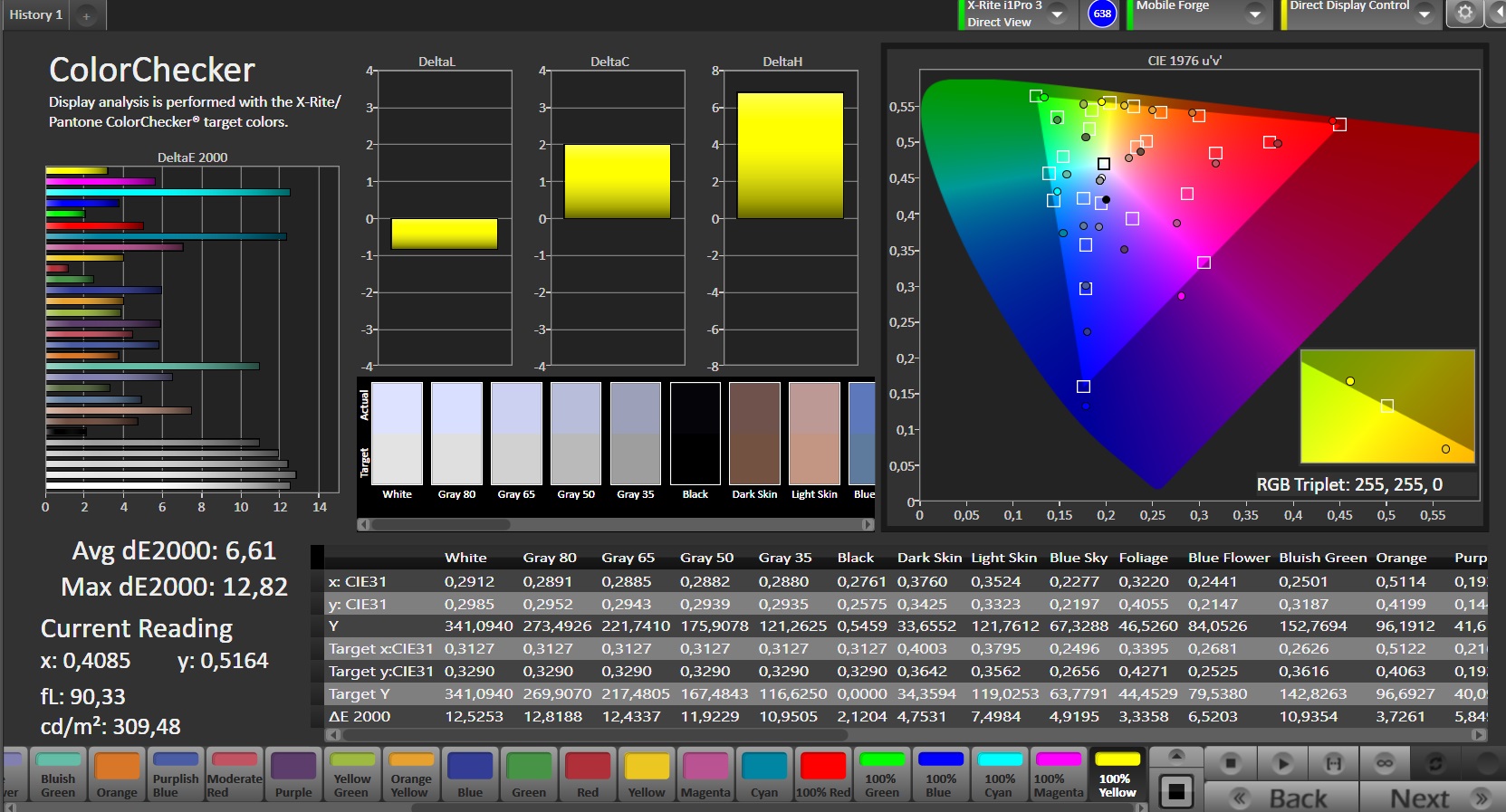Screen dimensions: 1506x812
Task: Click the Dark Skin comparison swatch
Action: (x=755, y=434)
